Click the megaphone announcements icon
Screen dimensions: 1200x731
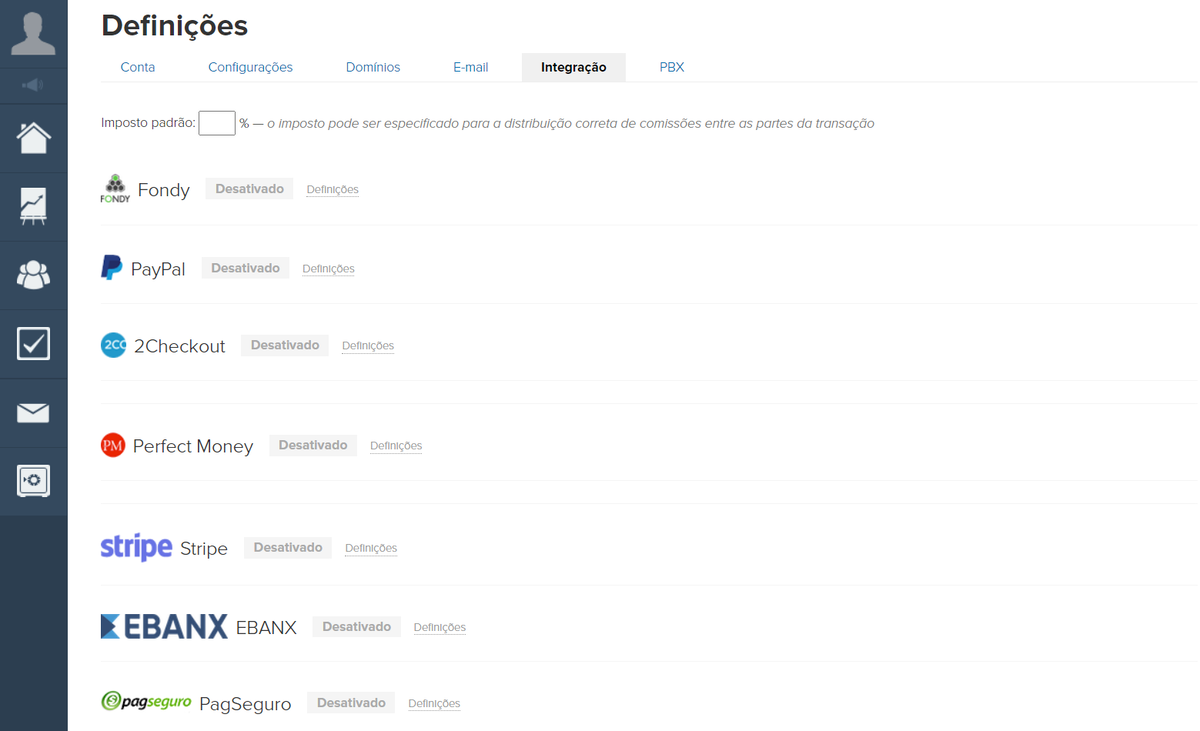pos(33,85)
